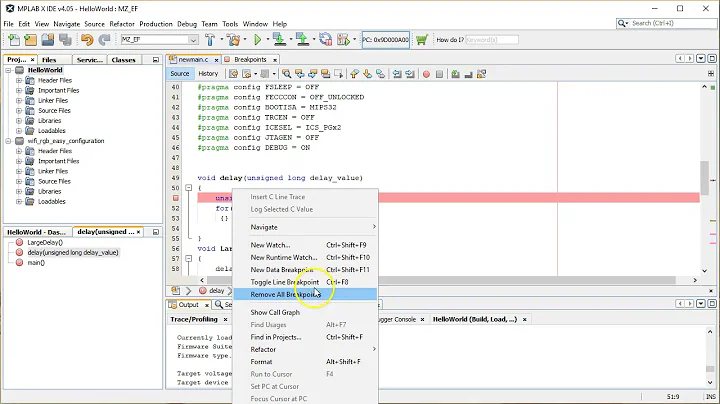Select Remove All Breakpoints in context menu
Screen dimensions: 720x404
pyautogui.click(x=305, y=294)
